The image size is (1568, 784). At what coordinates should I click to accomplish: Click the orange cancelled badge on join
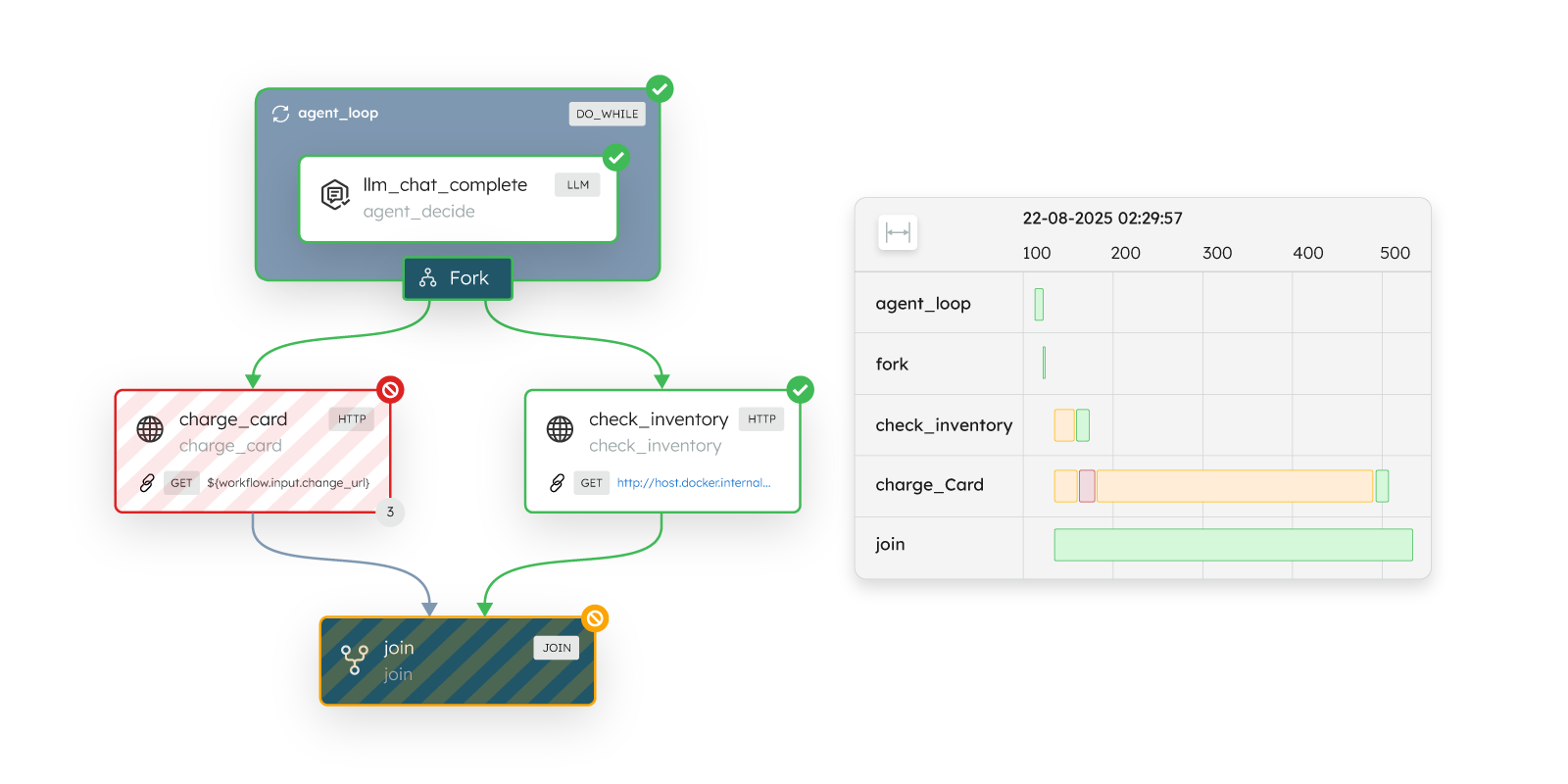[x=595, y=618]
